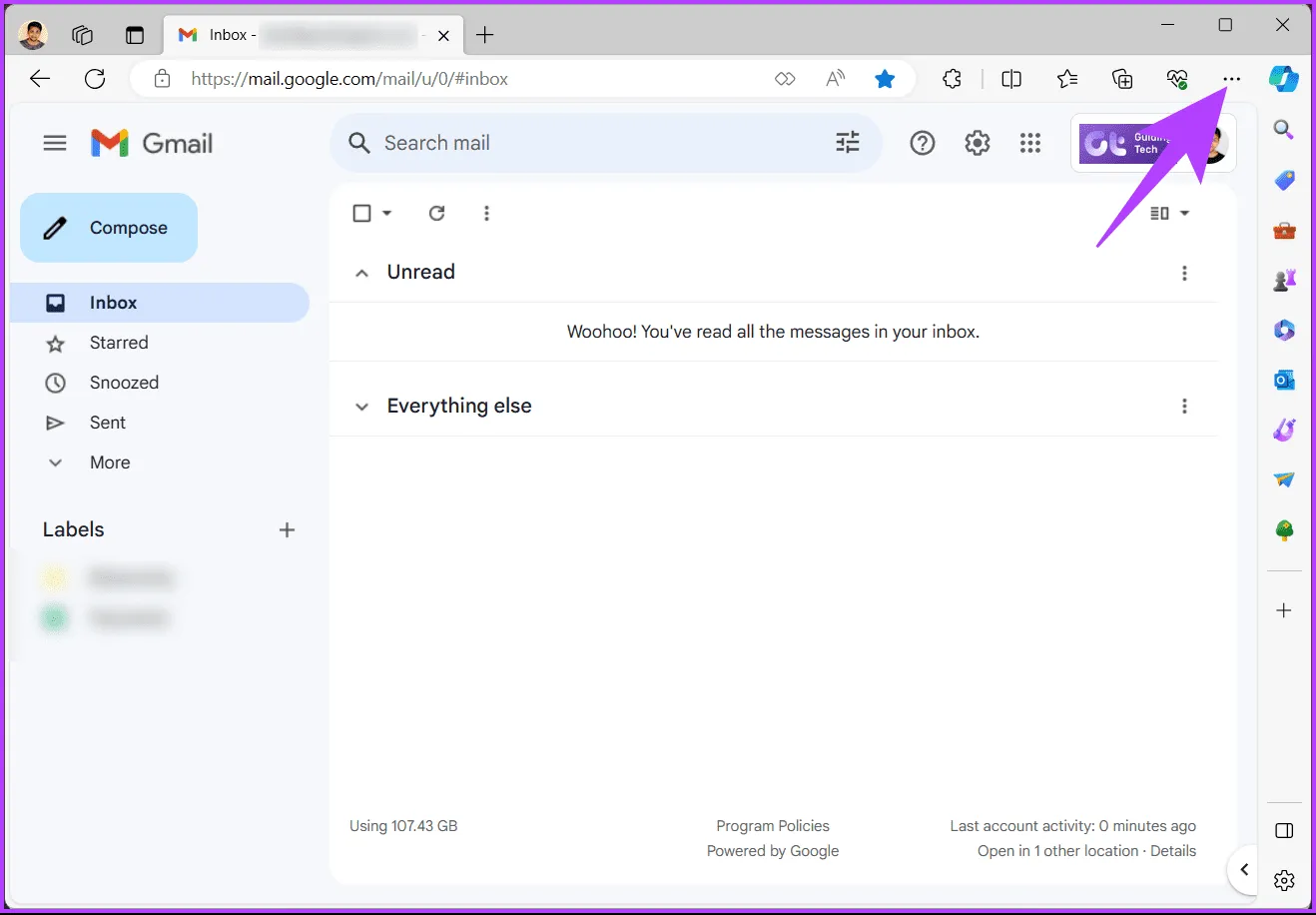
Task: Tick the select all messages checkbox
Action: click(362, 213)
